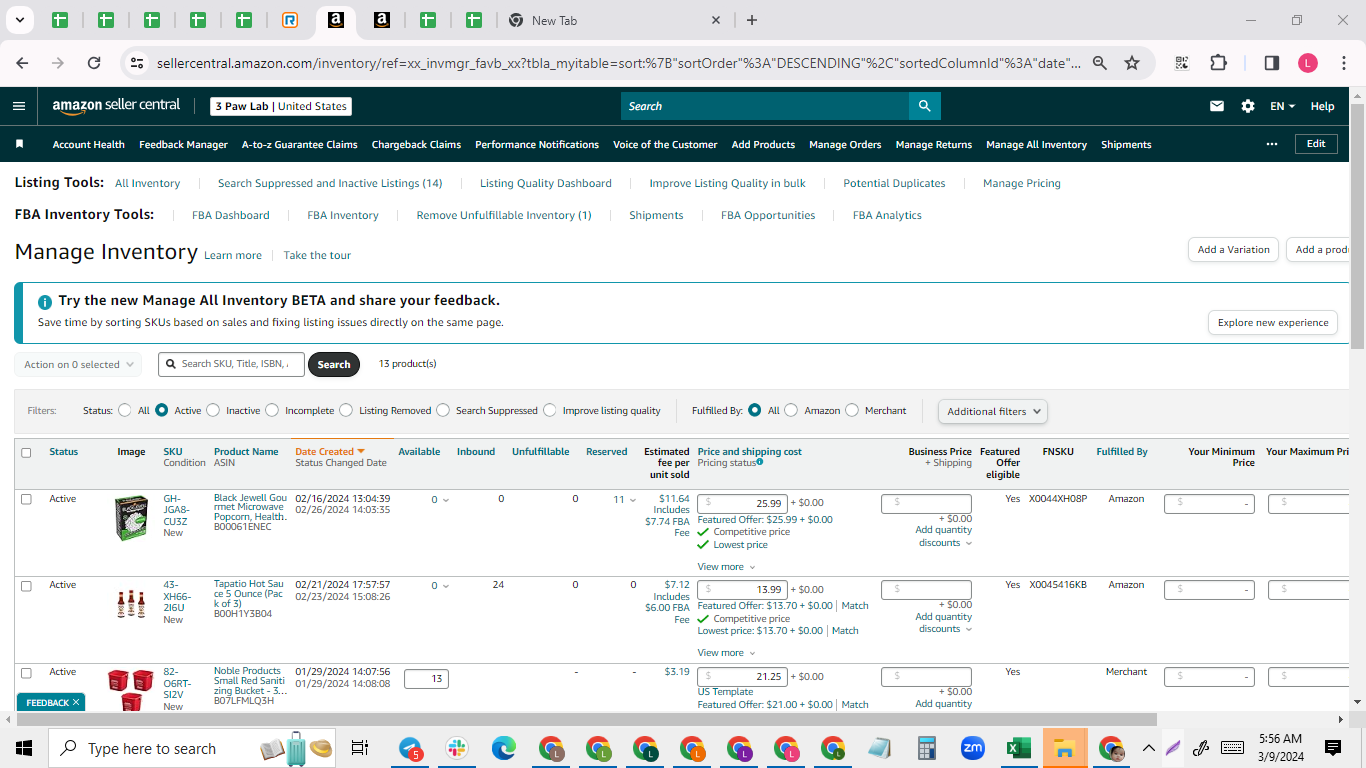Sort by the Date Created column header

click(330, 452)
